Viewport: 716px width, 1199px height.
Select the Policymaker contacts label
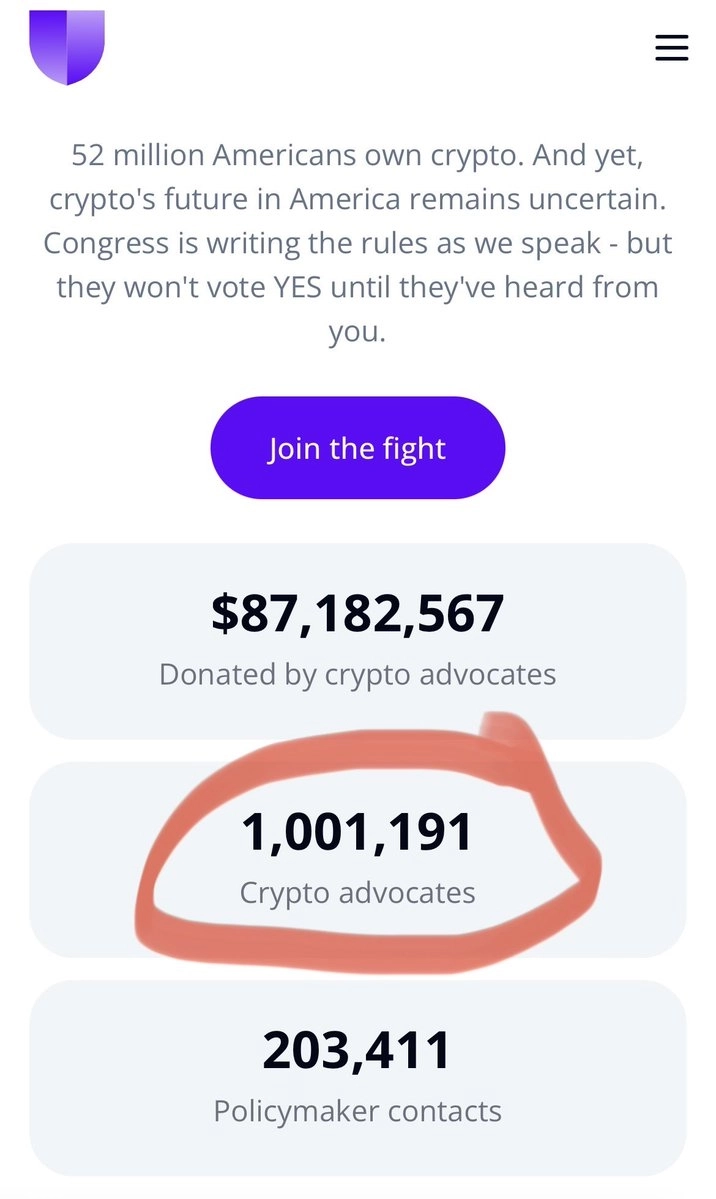click(x=357, y=1111)
